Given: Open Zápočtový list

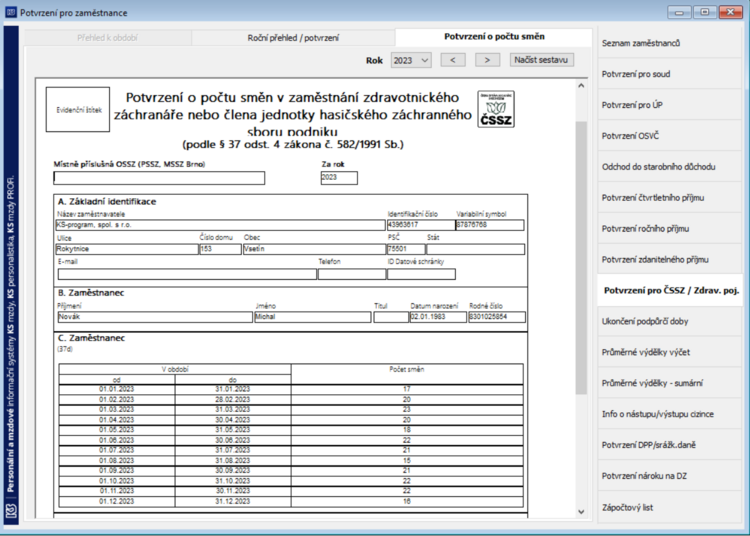Looking at the screenshot, I should pyautogui.click(x=669, y=507).
